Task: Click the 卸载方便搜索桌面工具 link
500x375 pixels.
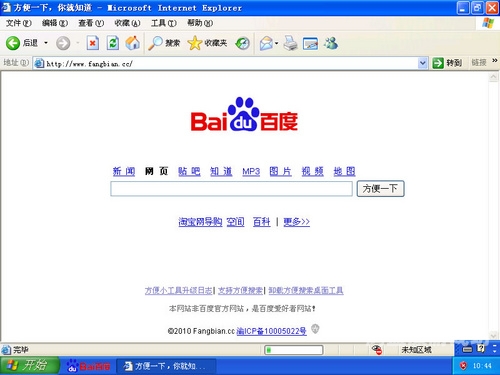Action: pyautogui.click(x=306, y=291)
